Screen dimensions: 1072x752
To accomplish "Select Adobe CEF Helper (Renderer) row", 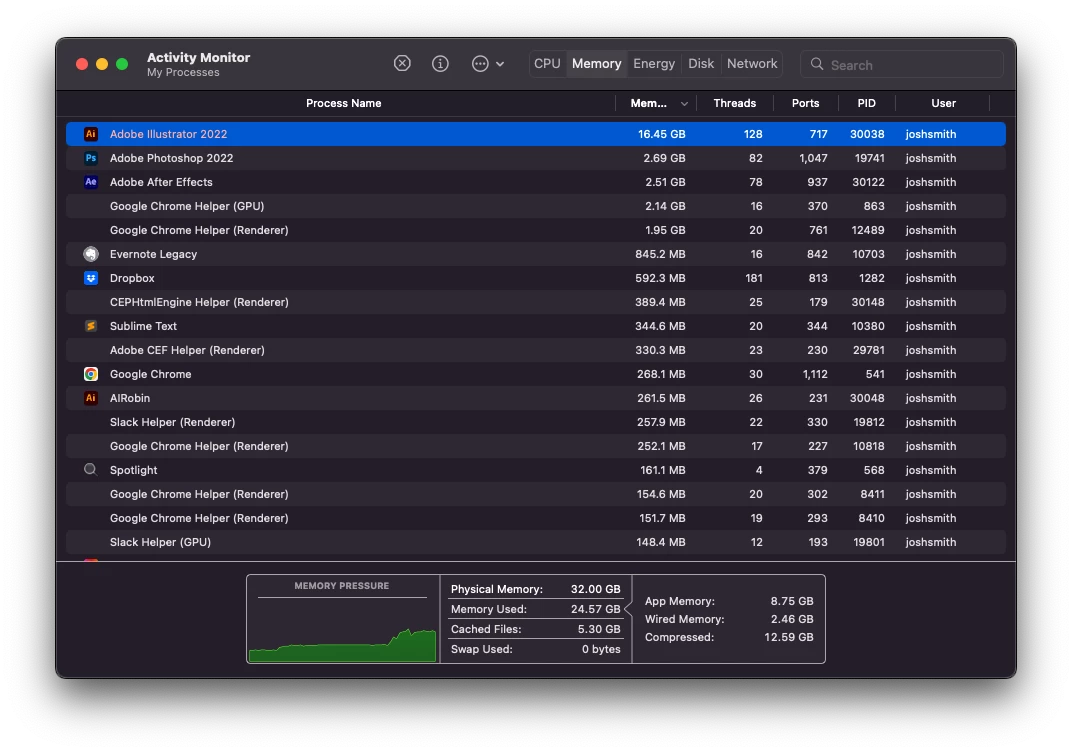I will point(536,350).
